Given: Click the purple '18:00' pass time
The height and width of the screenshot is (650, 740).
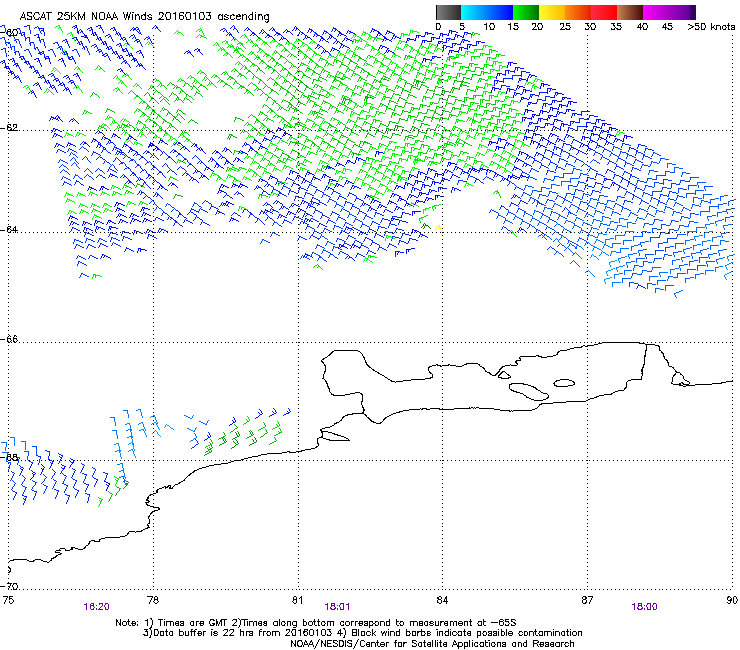Looking at the screenshot, I should [644, 607].
